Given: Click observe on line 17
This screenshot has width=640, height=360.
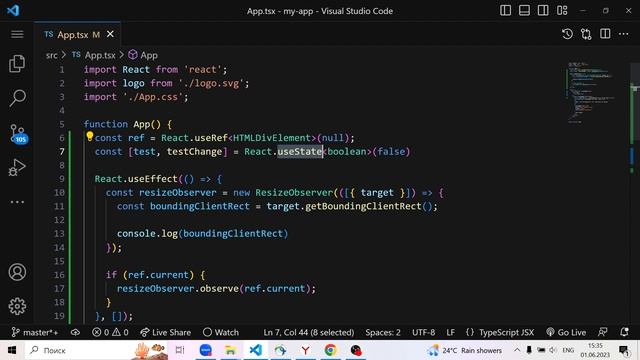Looking at the screenshot, I should (x=219, y=289).
